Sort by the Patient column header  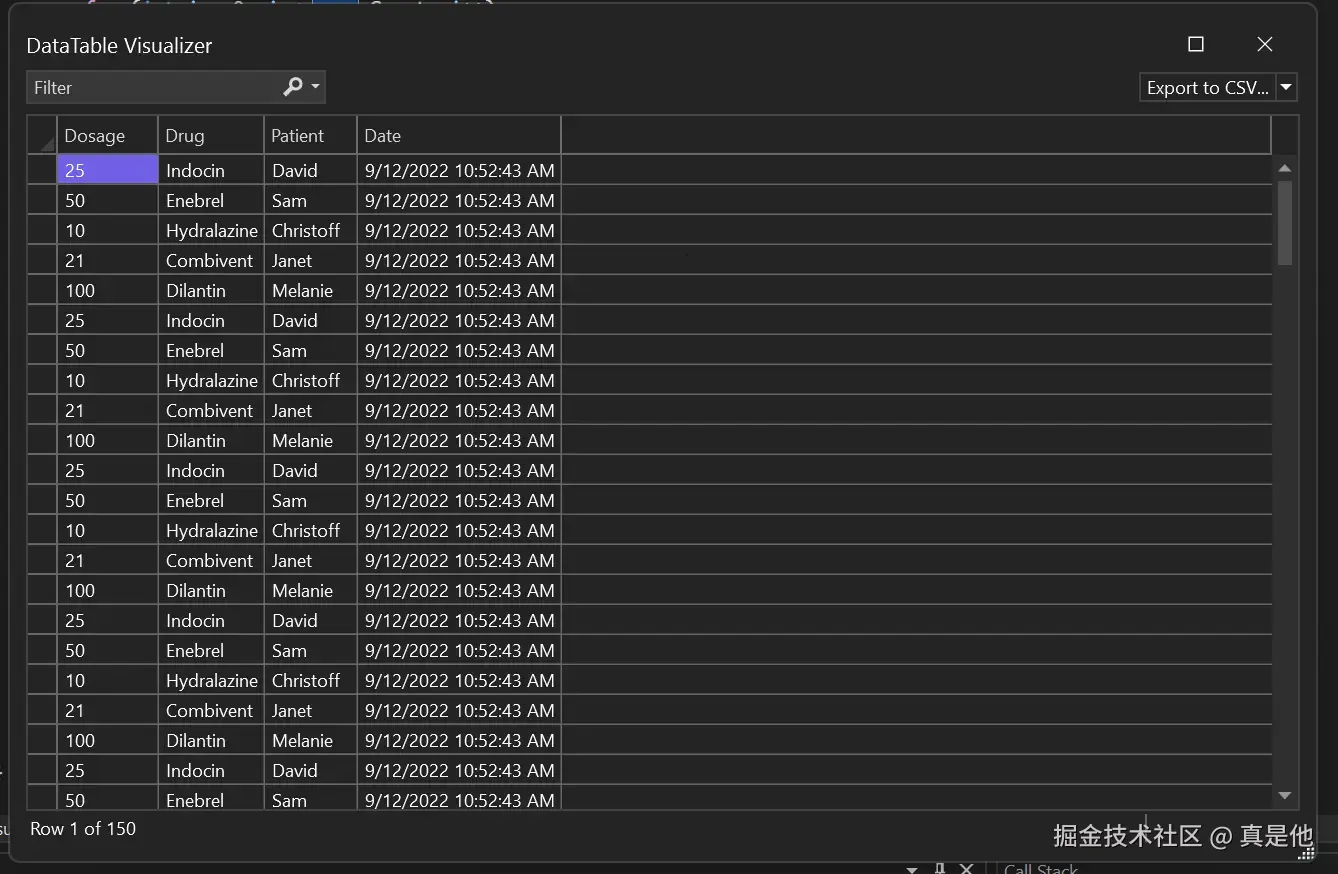click(x=310, y=135)
